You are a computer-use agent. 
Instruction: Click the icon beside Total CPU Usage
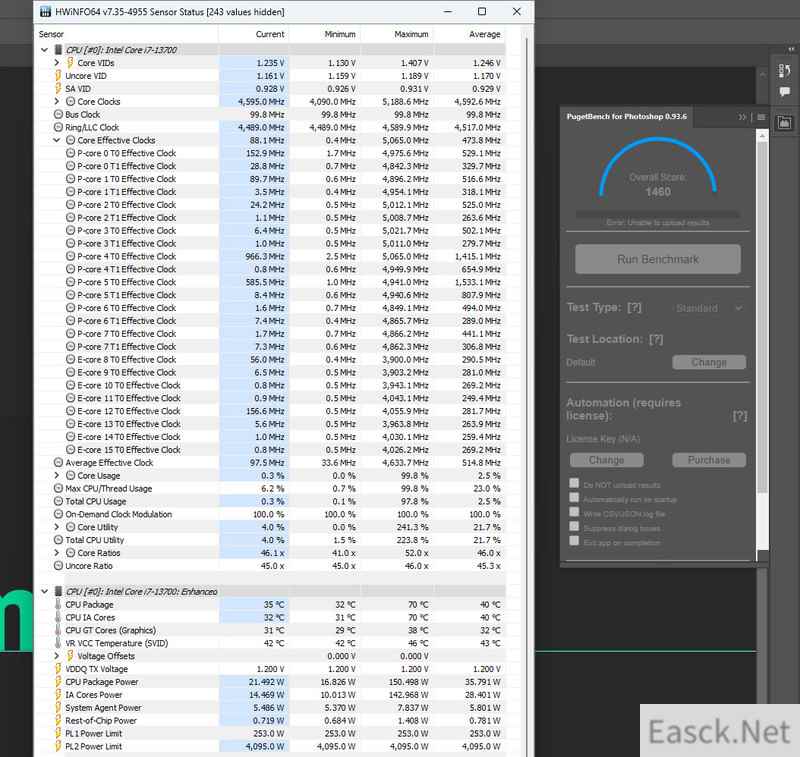click(x=58, y=501)
